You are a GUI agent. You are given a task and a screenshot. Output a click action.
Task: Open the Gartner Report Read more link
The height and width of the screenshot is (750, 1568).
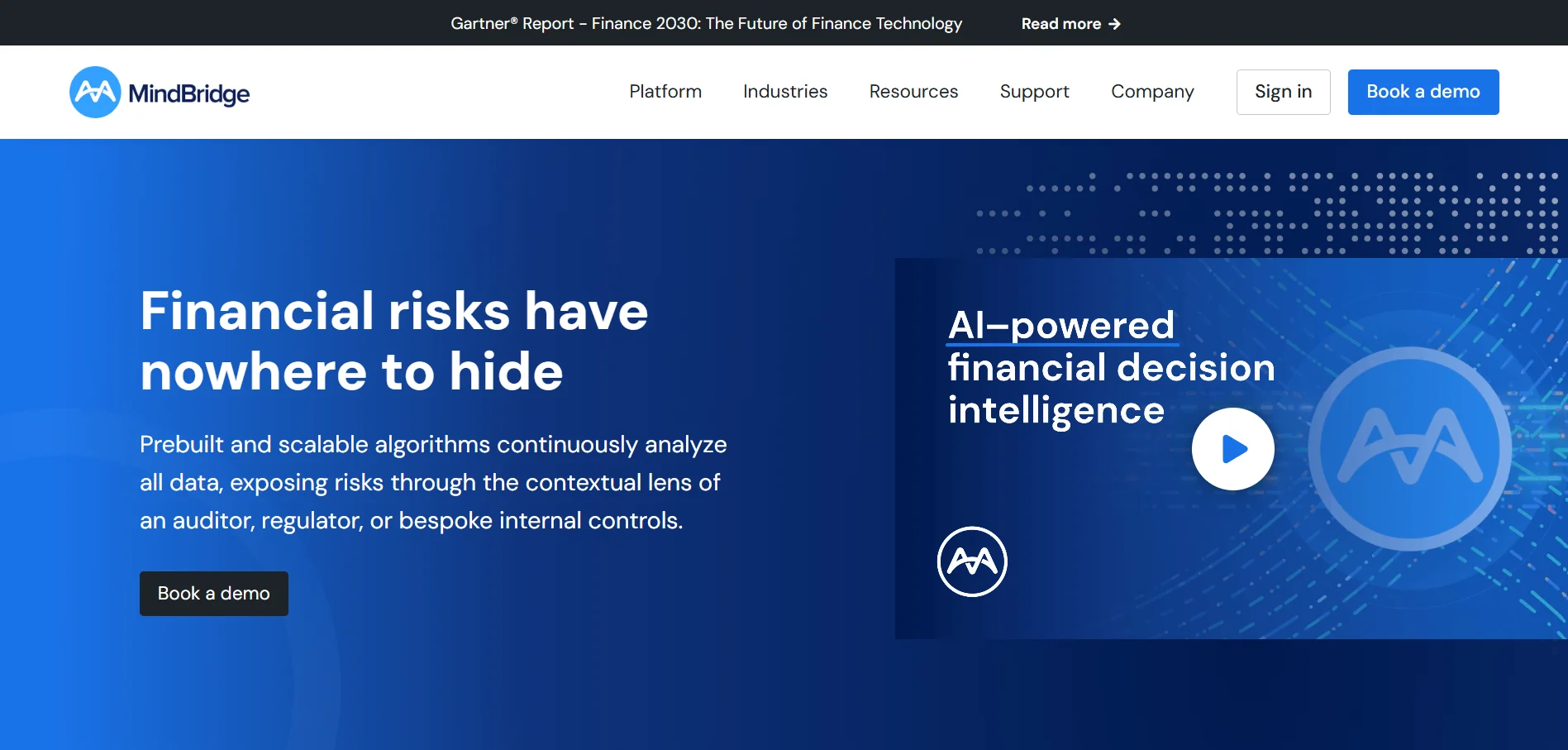(1061, 24)
